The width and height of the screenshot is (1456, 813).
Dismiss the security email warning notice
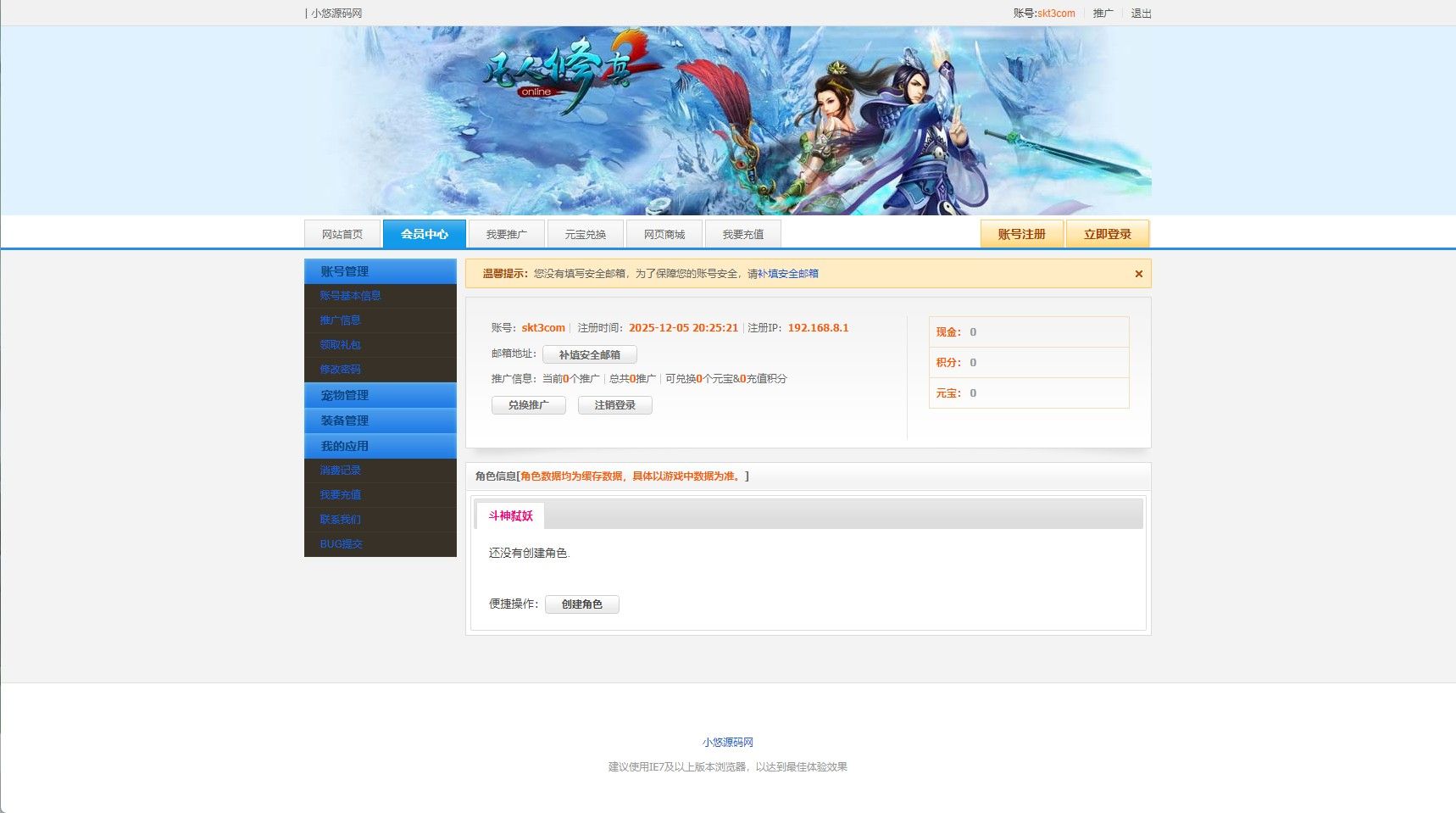click(1139, 273)
